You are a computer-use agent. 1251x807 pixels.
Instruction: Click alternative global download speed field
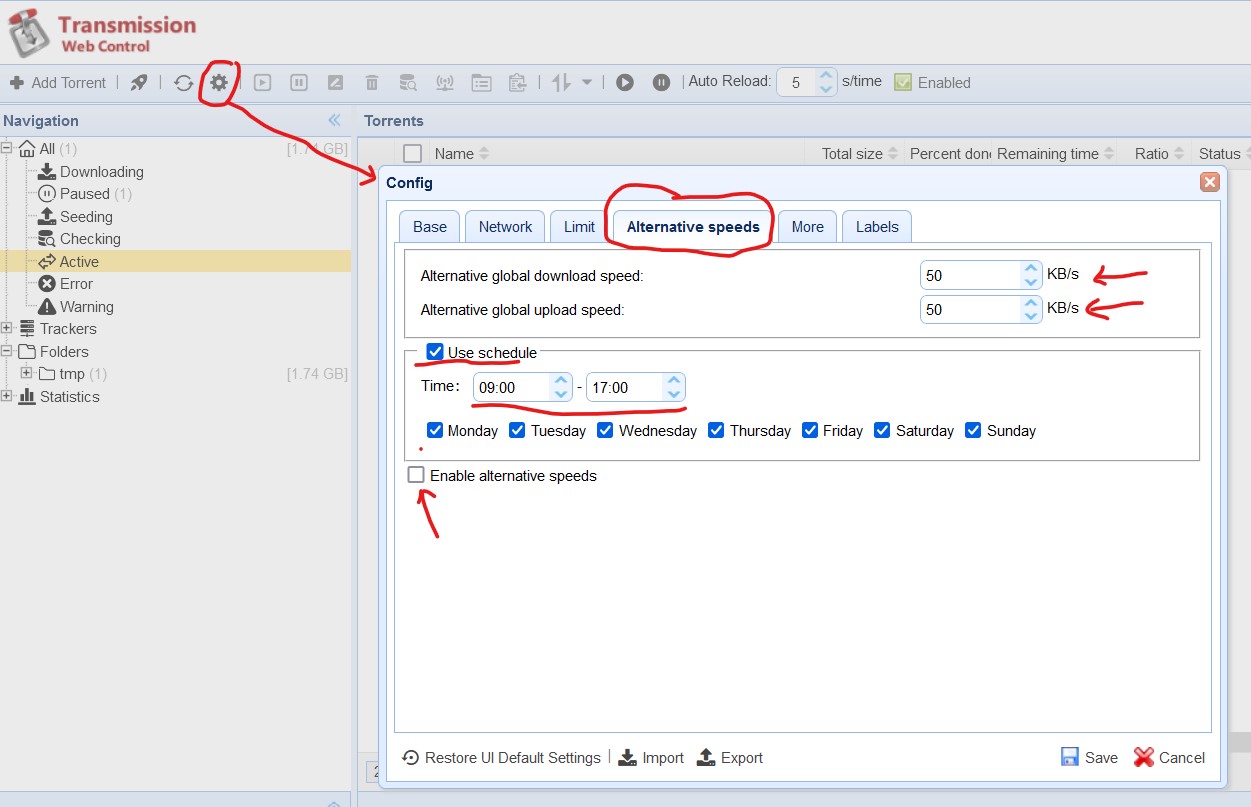(970, 275)
